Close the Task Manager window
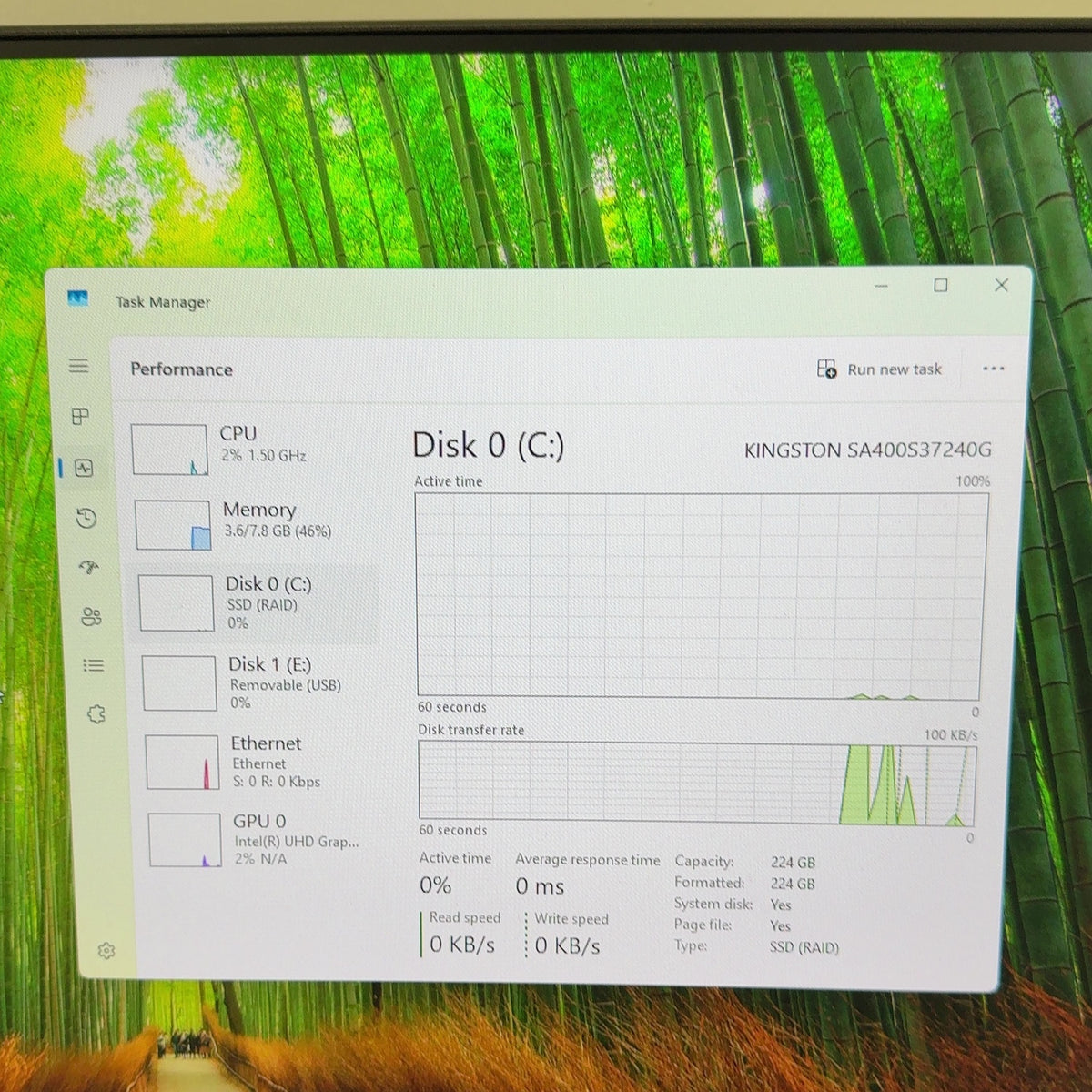This screenshot has width=1092, height=1092. coord(1001,285)
